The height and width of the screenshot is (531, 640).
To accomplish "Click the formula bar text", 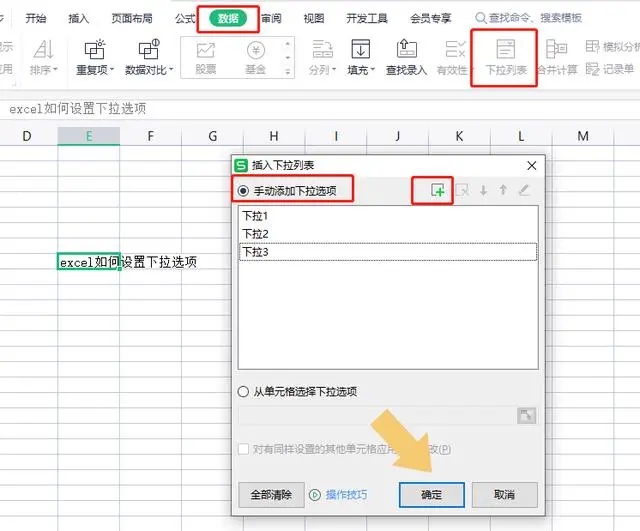I will click(x=78, y=109).
